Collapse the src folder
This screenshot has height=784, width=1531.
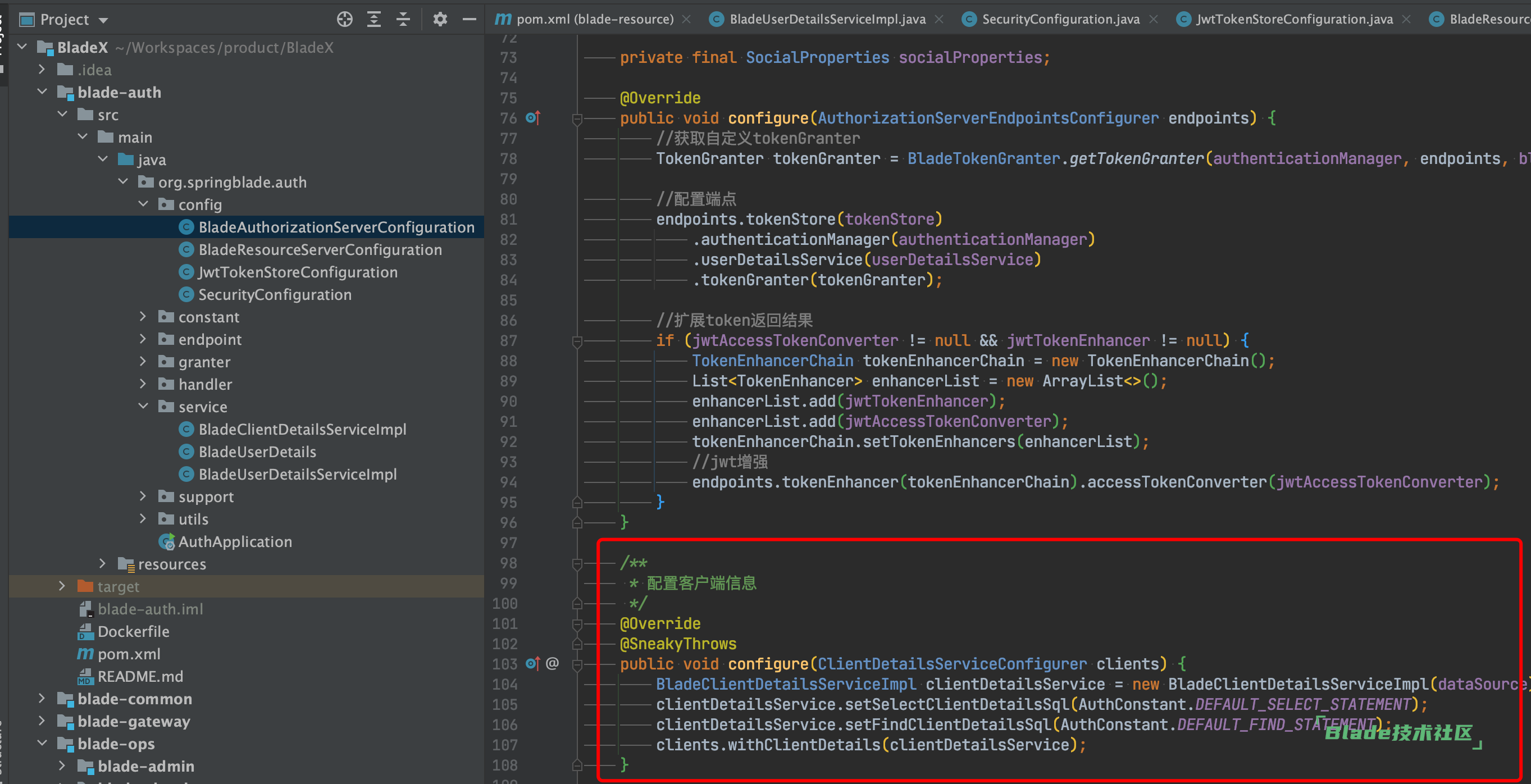(x=62, y=113)
